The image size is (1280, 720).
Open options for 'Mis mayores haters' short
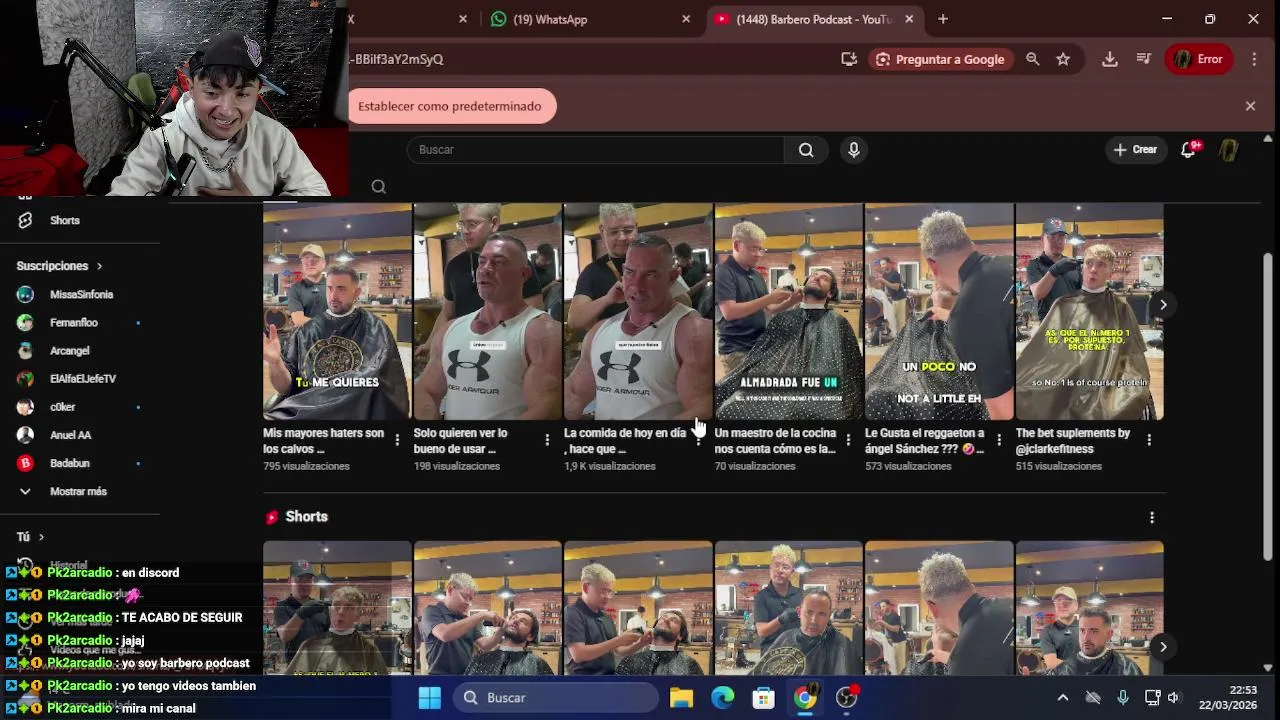tap(397, 440)
